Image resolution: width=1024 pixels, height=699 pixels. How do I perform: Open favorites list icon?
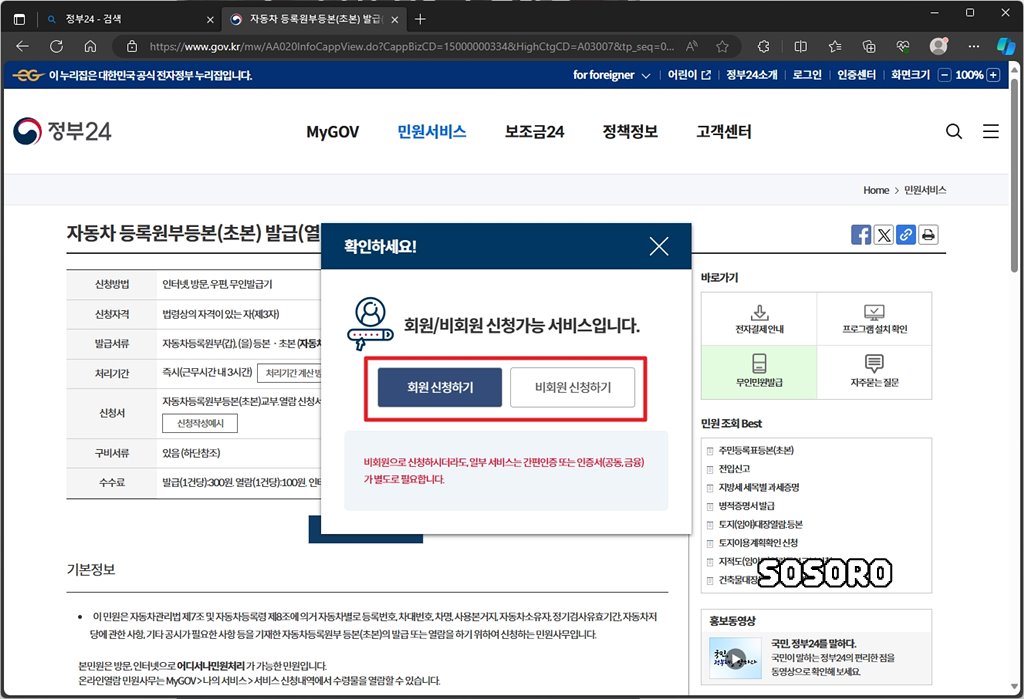[835, 46]
